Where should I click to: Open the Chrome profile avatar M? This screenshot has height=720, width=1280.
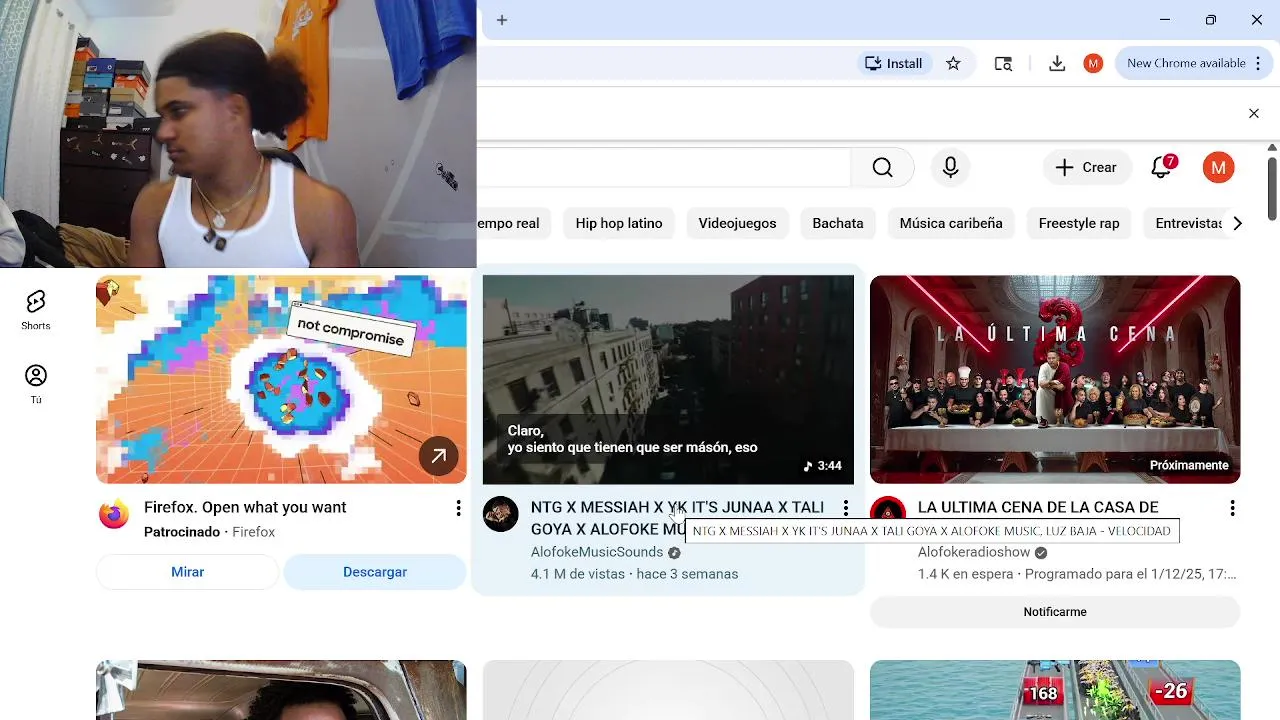coord(1093,63)
